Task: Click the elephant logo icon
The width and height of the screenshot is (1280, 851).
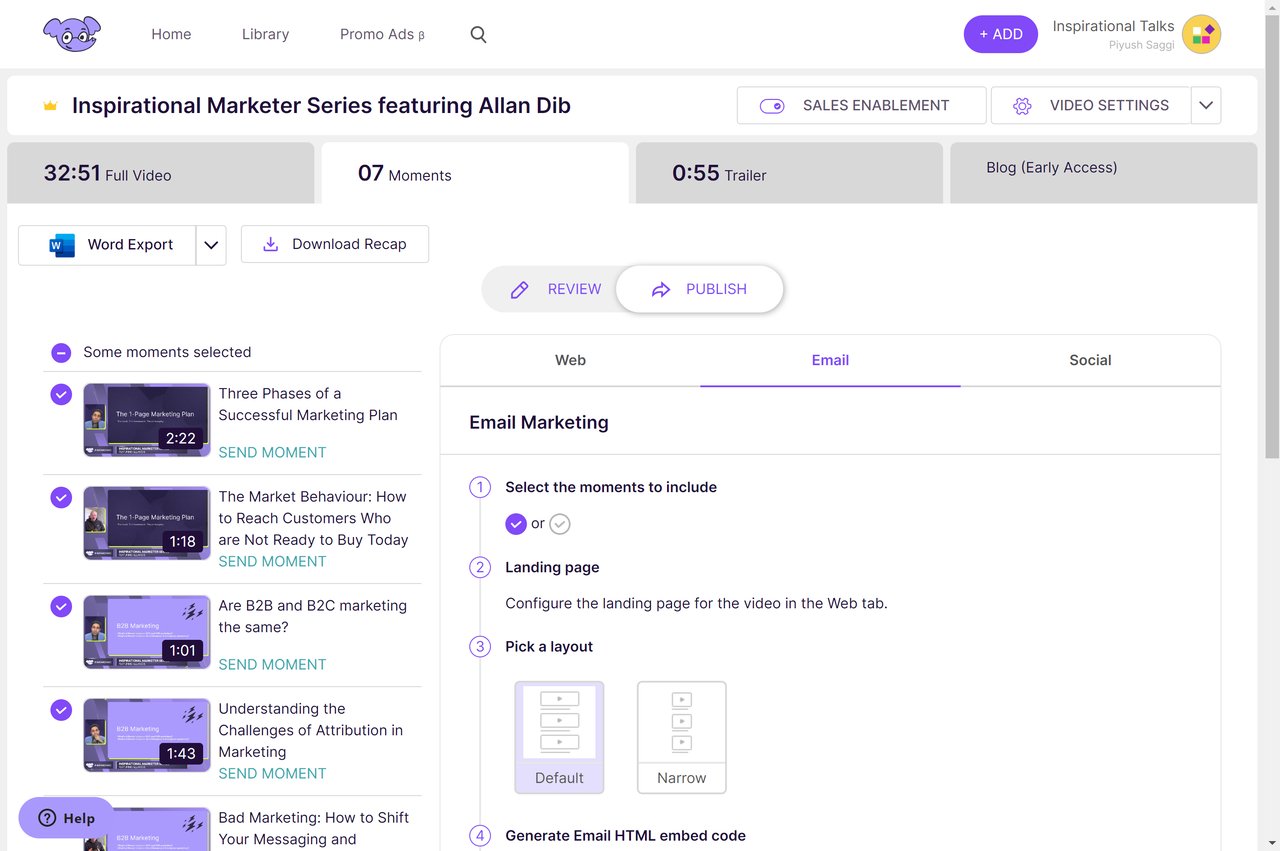Action: click(72, 34)
